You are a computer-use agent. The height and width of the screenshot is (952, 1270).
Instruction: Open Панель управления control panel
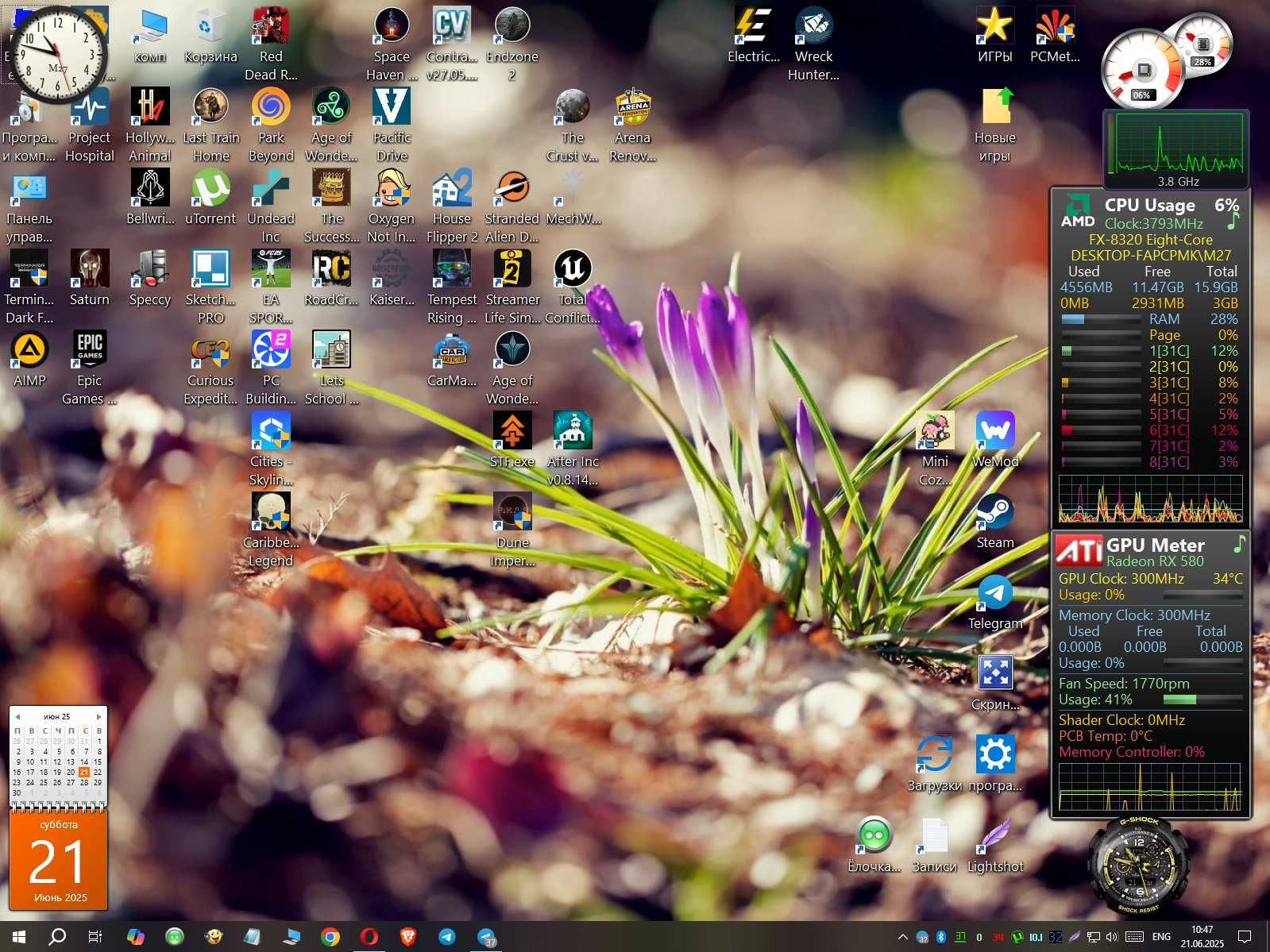[29, 206]
